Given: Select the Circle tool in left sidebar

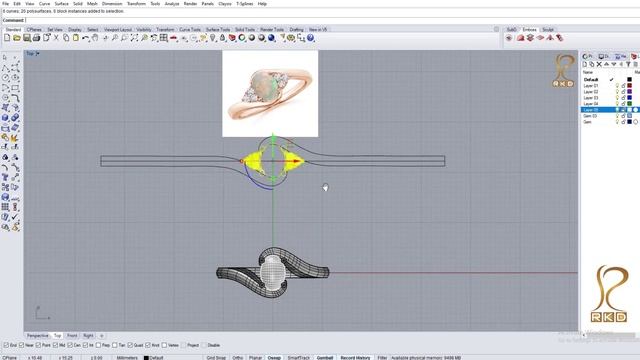Looking at the screenshot, I should point(5,78).
